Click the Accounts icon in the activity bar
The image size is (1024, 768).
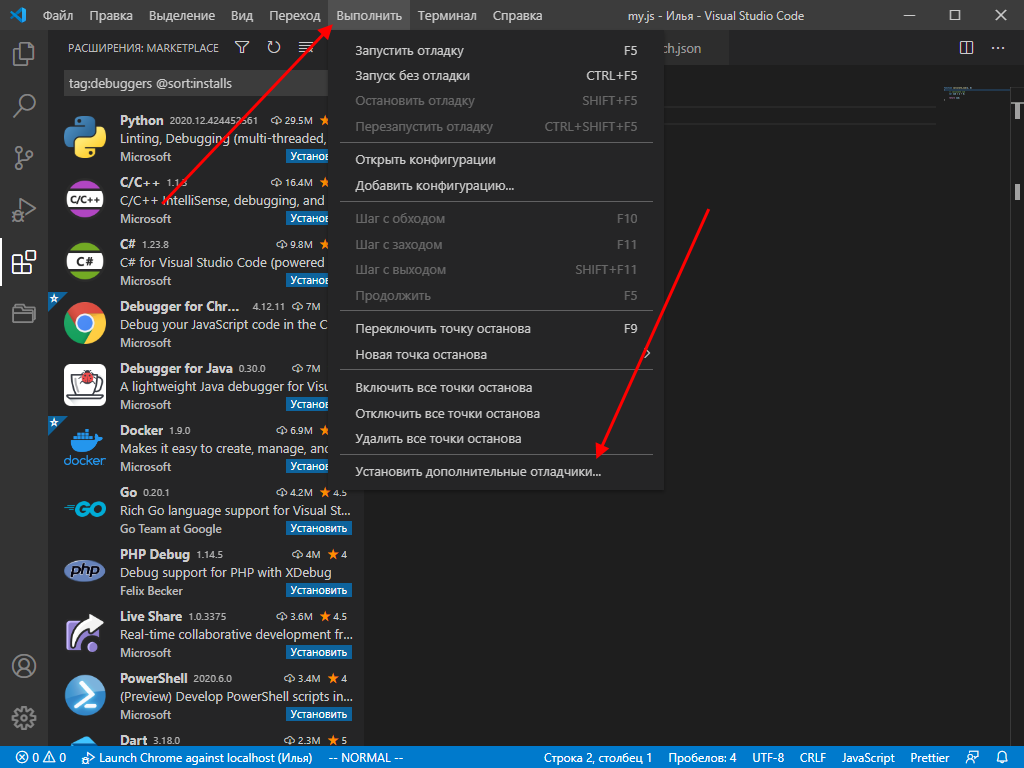24,665
